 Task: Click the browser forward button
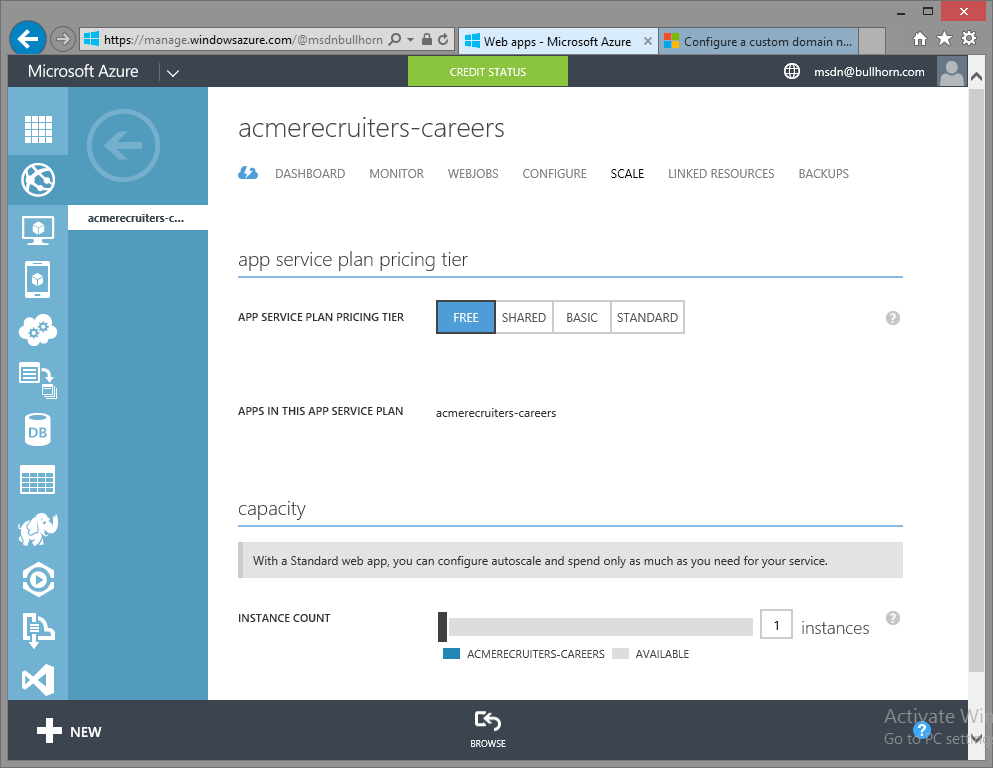tap(62, 39)
